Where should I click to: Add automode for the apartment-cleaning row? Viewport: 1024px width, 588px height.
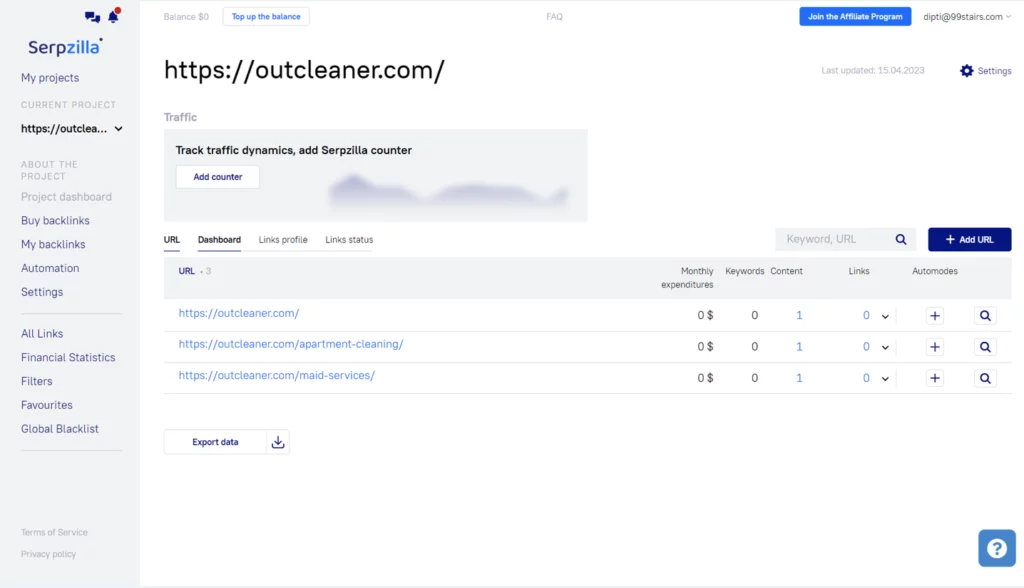(935, 347)
